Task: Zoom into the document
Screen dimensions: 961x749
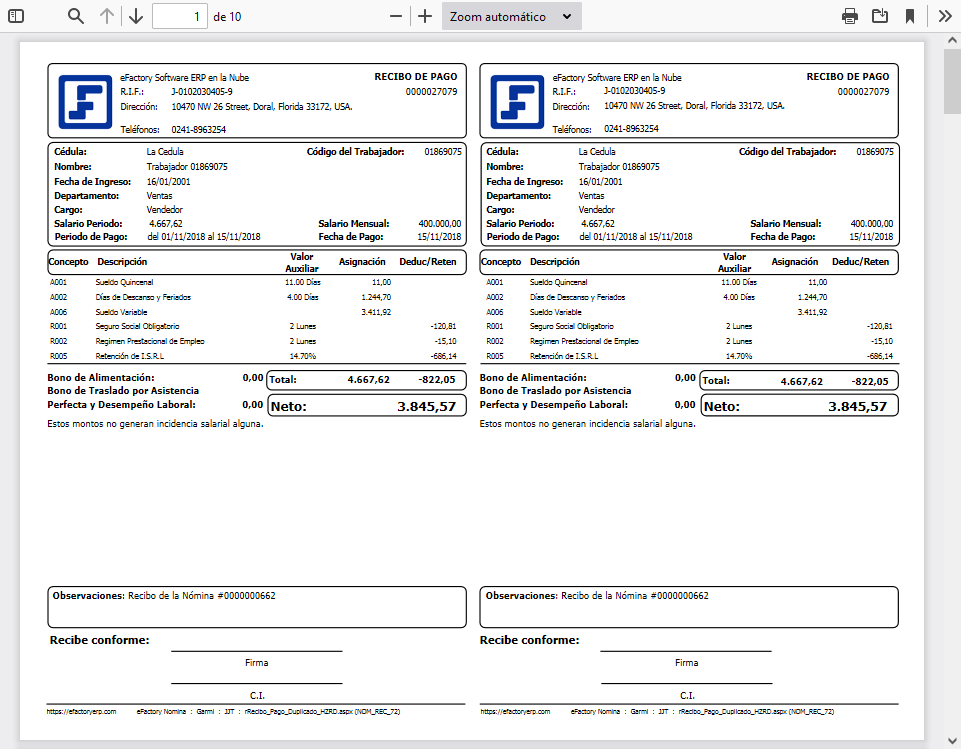Action: pos(423,15)
